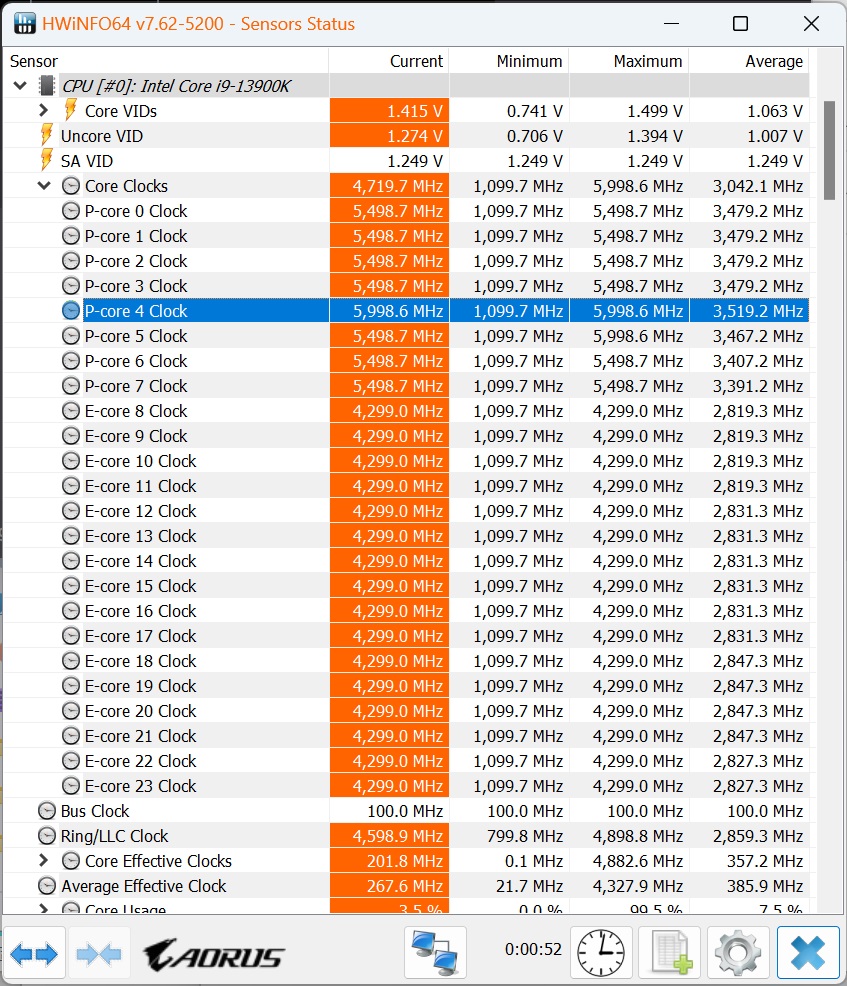Screen dimensions: 847x986
Task: Click the 0:00:52 elapsed time display
Action: pyautogui.click(x=533, y=949)
